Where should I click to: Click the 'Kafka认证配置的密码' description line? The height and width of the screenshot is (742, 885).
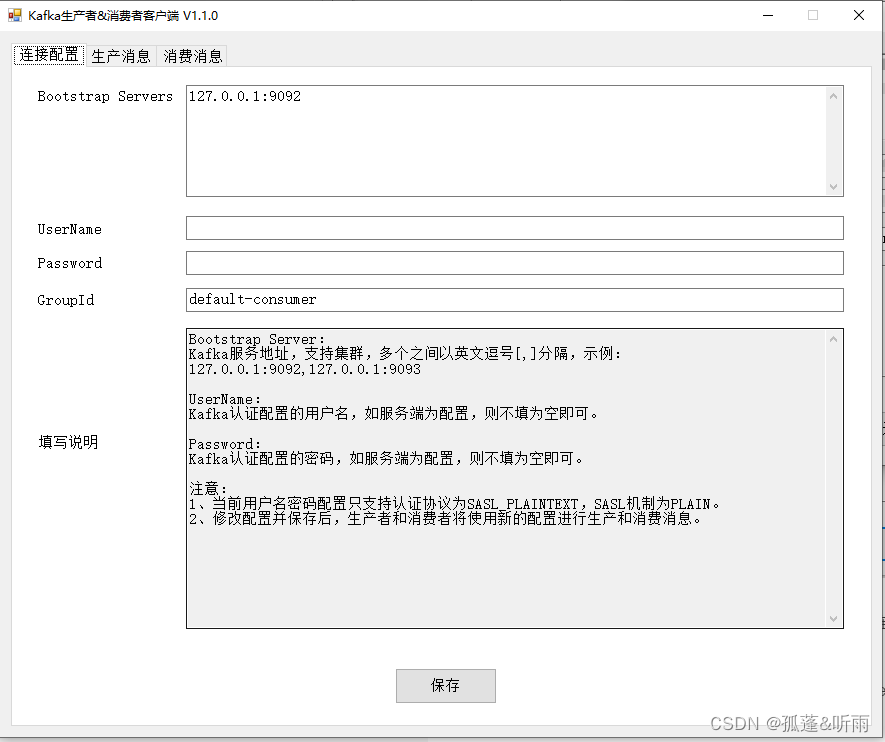click(386, 458)
